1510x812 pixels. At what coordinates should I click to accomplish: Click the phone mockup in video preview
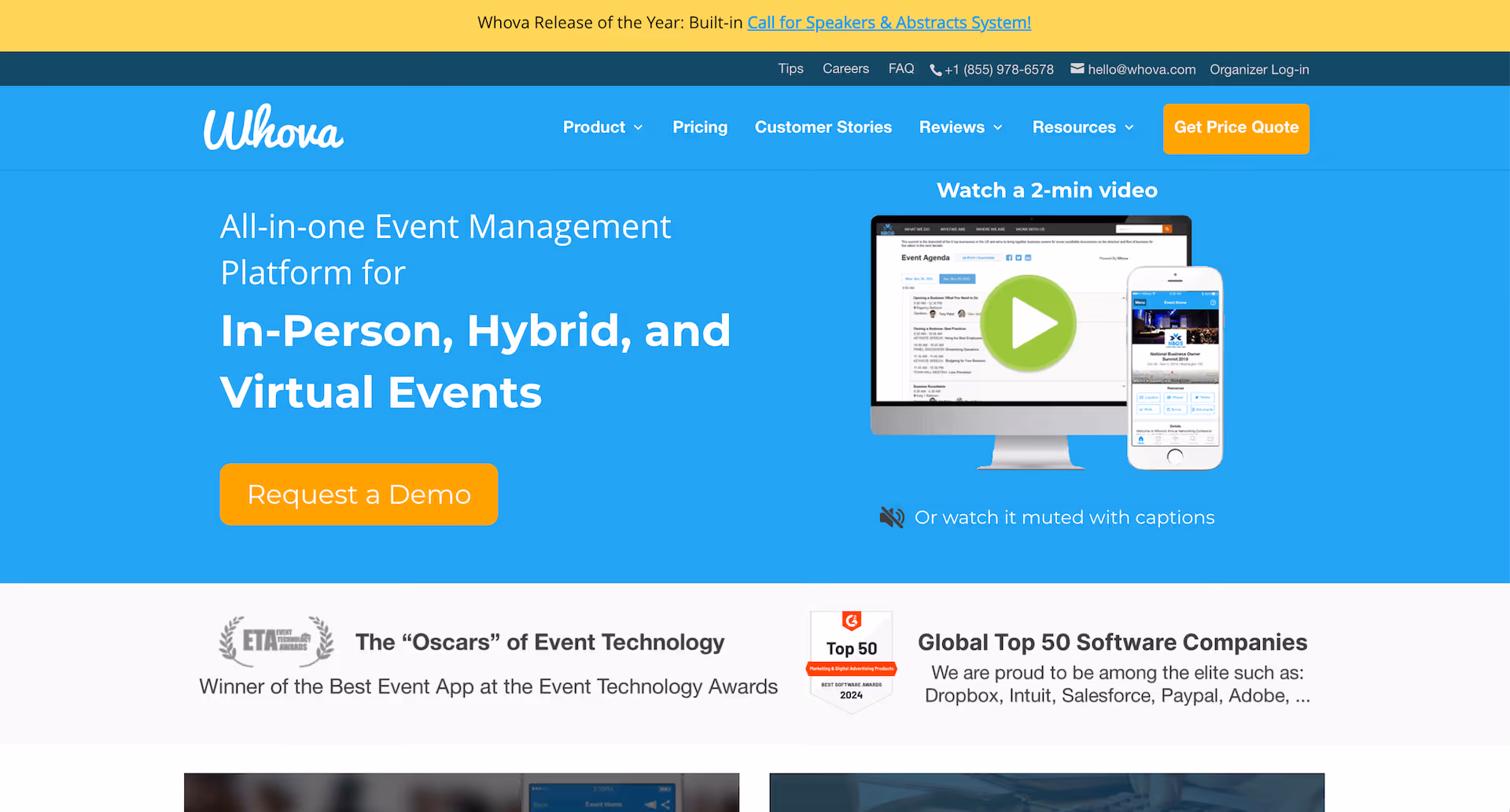[1175, 368]
